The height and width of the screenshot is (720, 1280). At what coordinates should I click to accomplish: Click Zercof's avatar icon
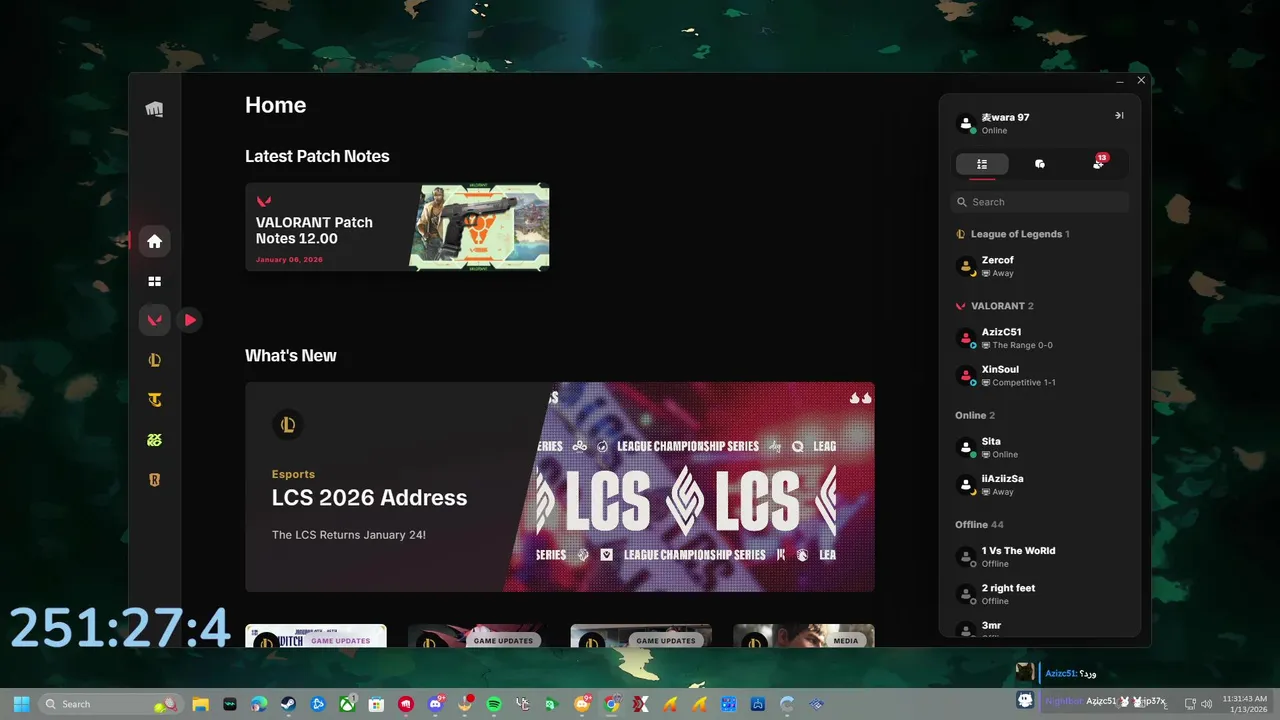(x=966, y=266)
